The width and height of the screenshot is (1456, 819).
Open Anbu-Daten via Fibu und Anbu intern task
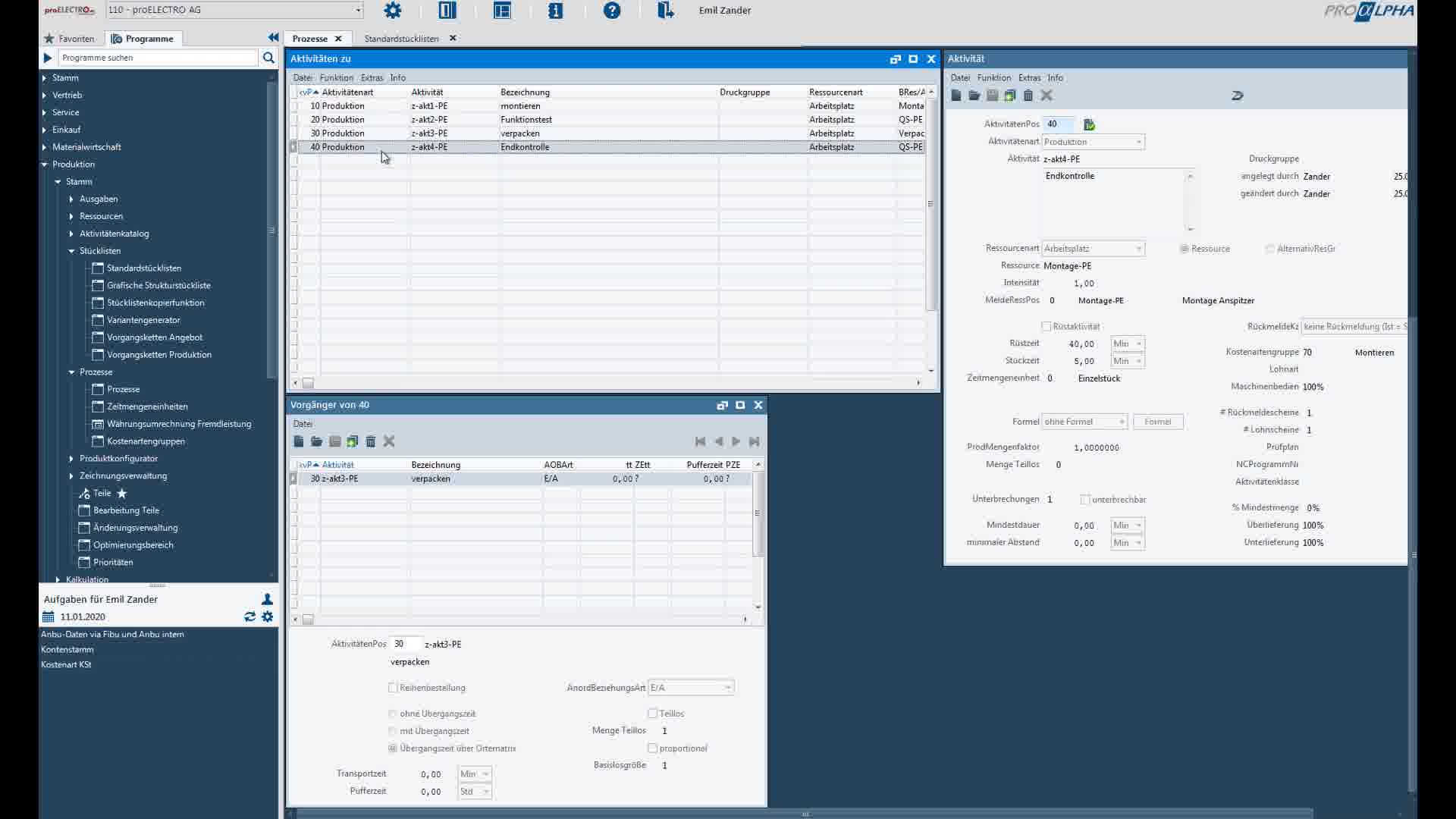[x=112, y=635]
